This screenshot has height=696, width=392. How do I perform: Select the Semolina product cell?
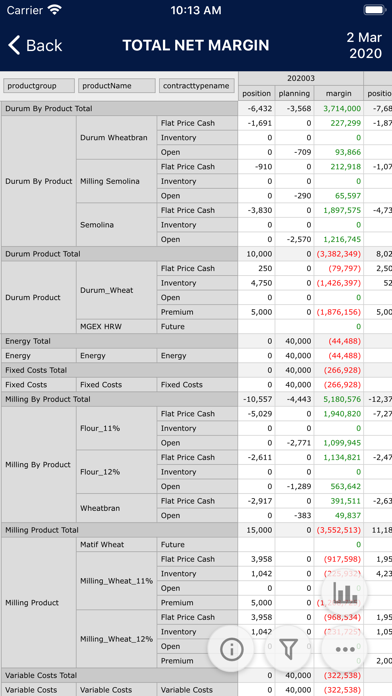tap(117, 225)
